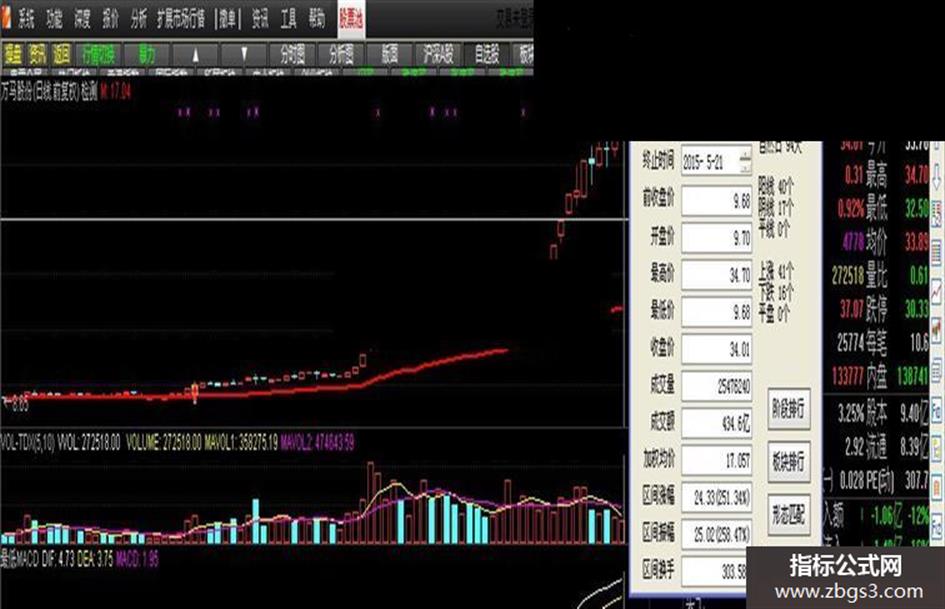Click the yellow 返回 toolbar button
Screen dimensions: 945x609
click(x=61, y=55)
